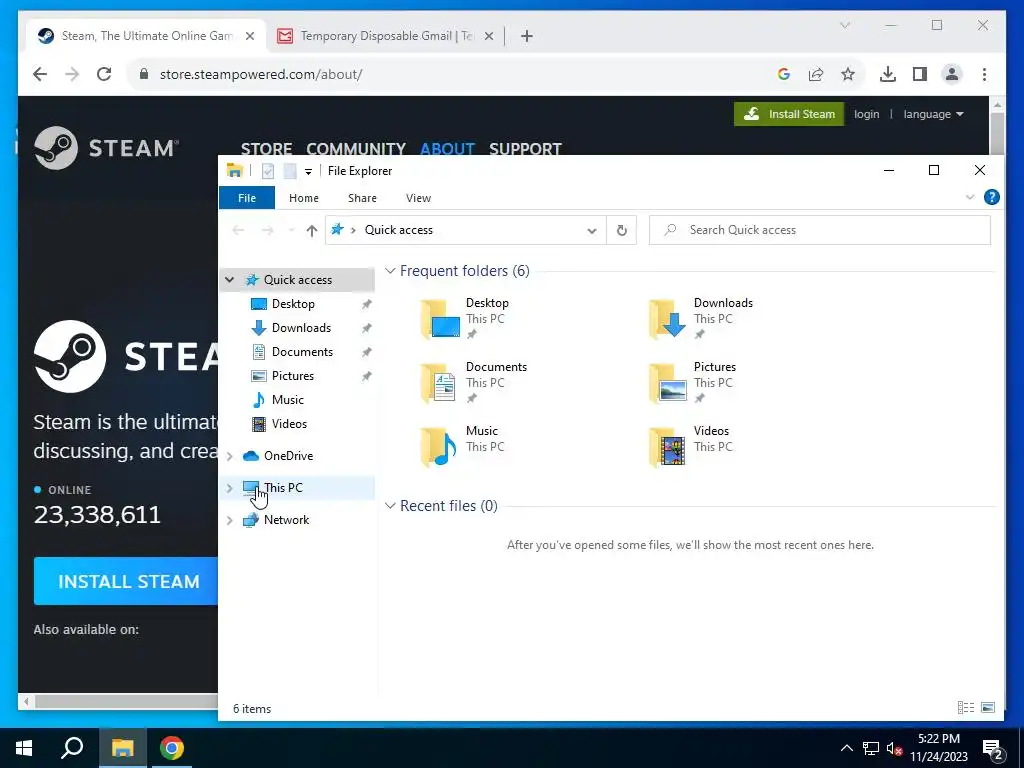Screen dimensions: 1024x768
Task: Switch to large thumbnails view layout
Action: (988, 708)
